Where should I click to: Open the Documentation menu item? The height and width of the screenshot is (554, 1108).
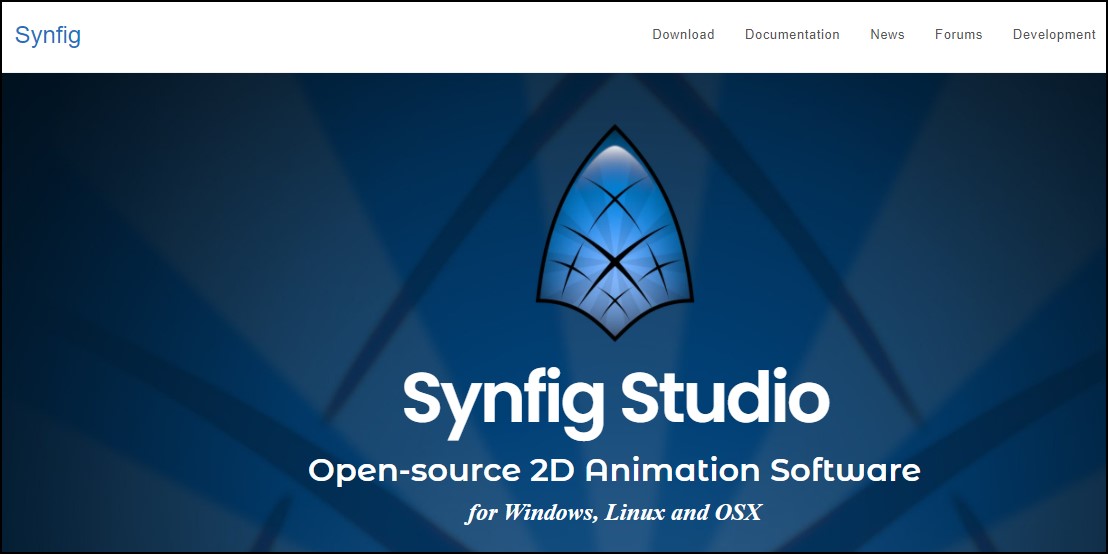(792, 35)
